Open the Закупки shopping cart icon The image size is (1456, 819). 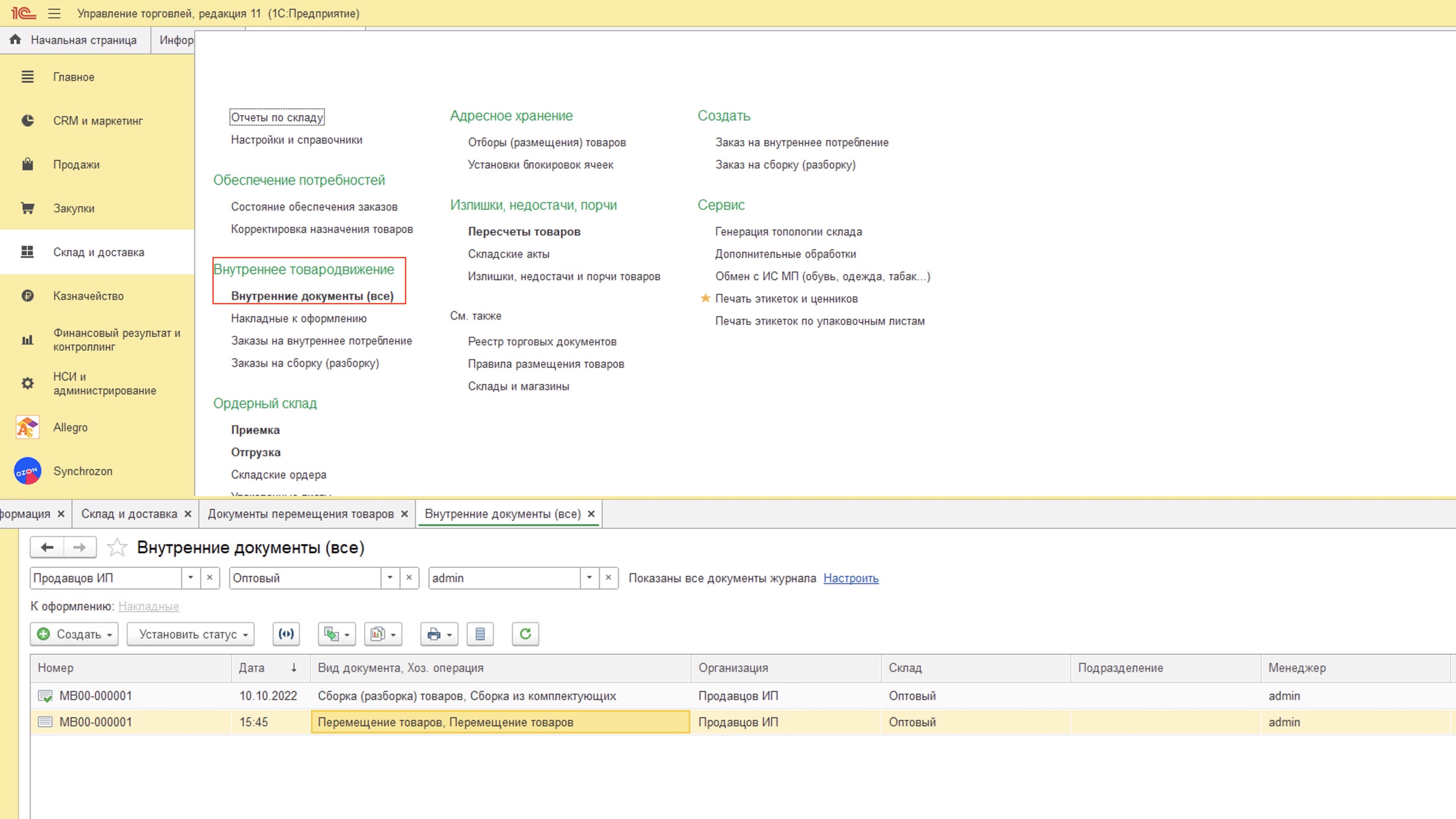(27, 208)
